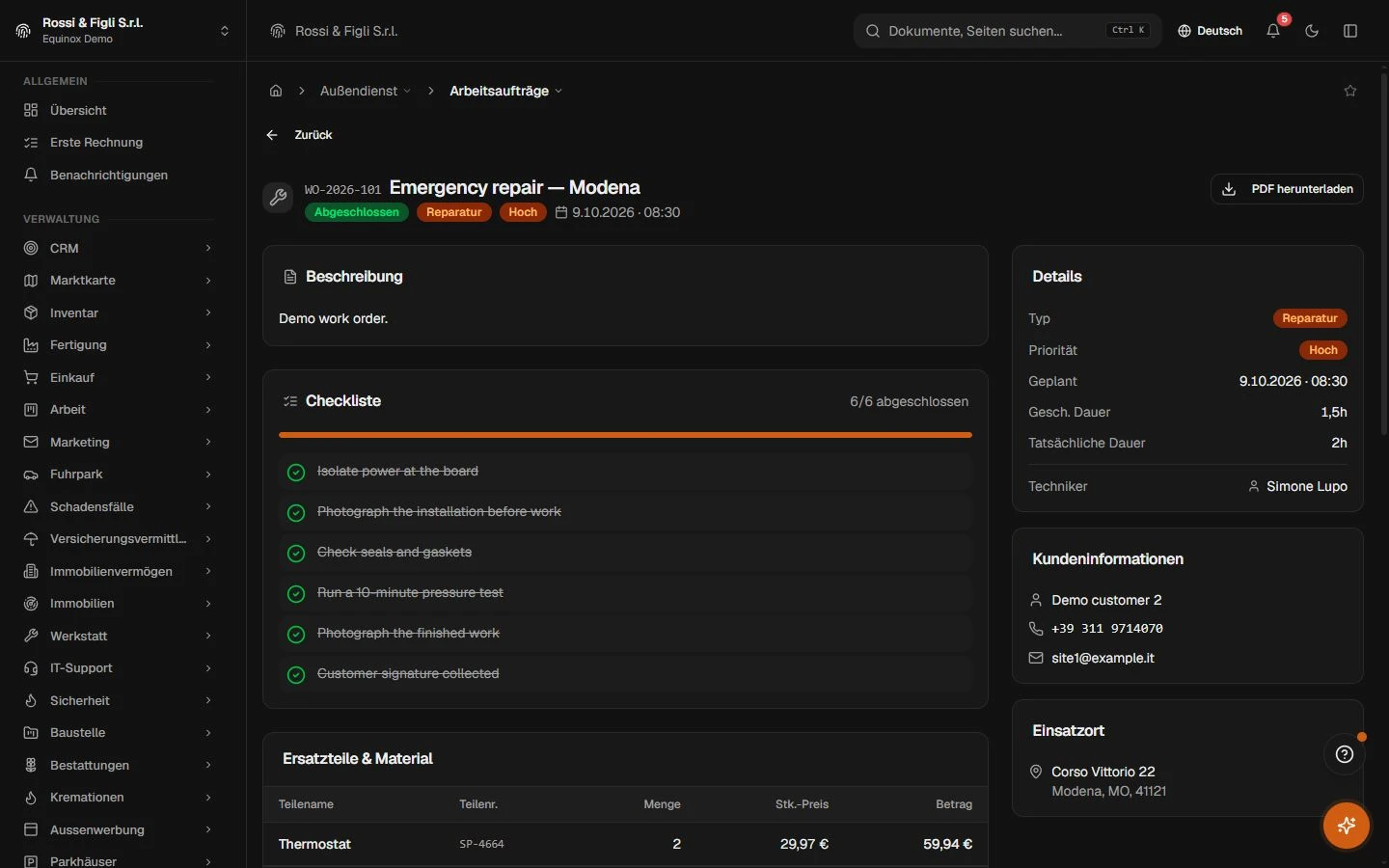Click the Sicherheit flame icon
This screenshot has height=868, width=1389.
point(31,701)
